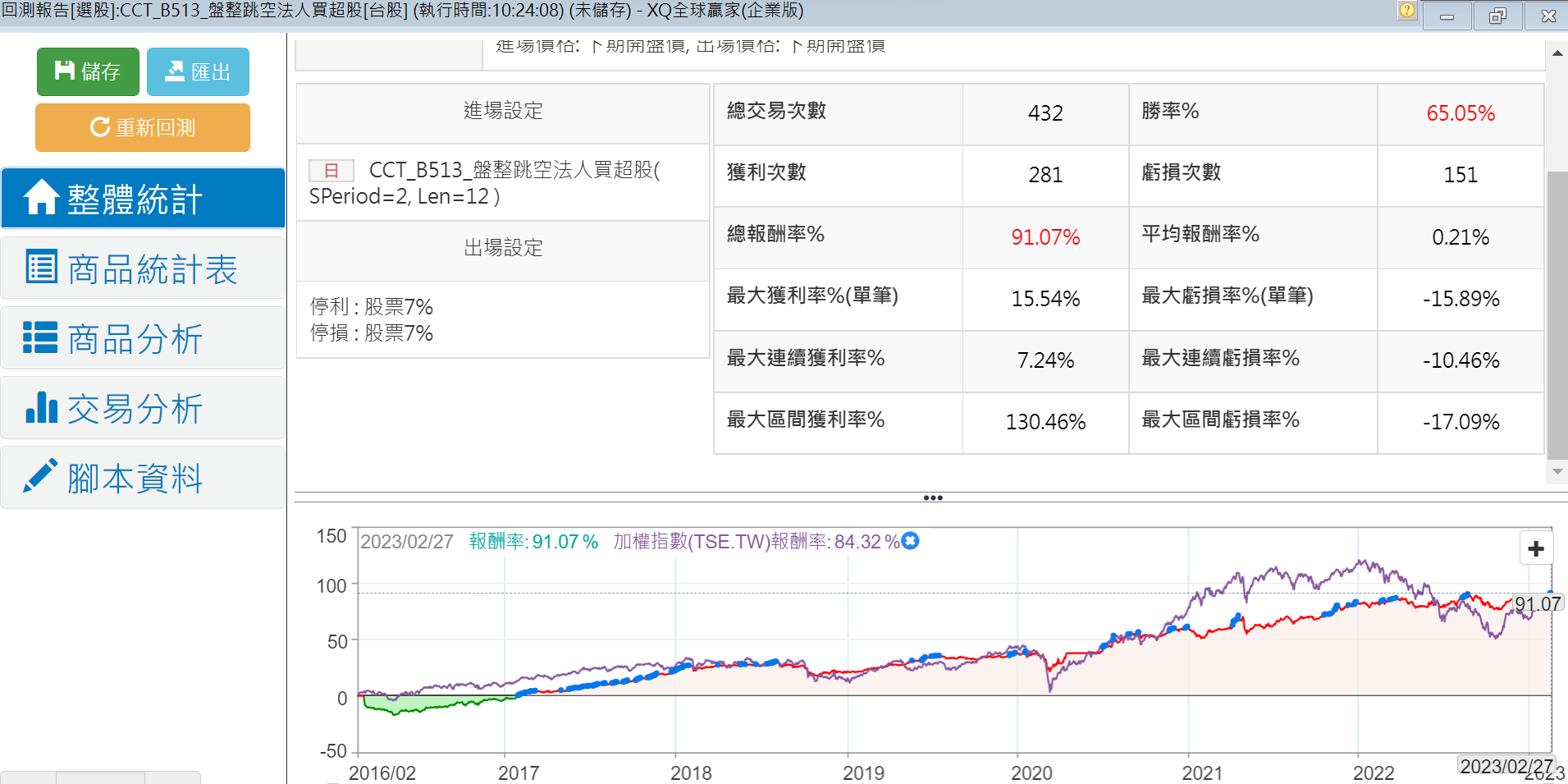This screenshot has height=784, width=1568.
Task: Open the 商品分析 section
Action: click(x=143, y=339)
